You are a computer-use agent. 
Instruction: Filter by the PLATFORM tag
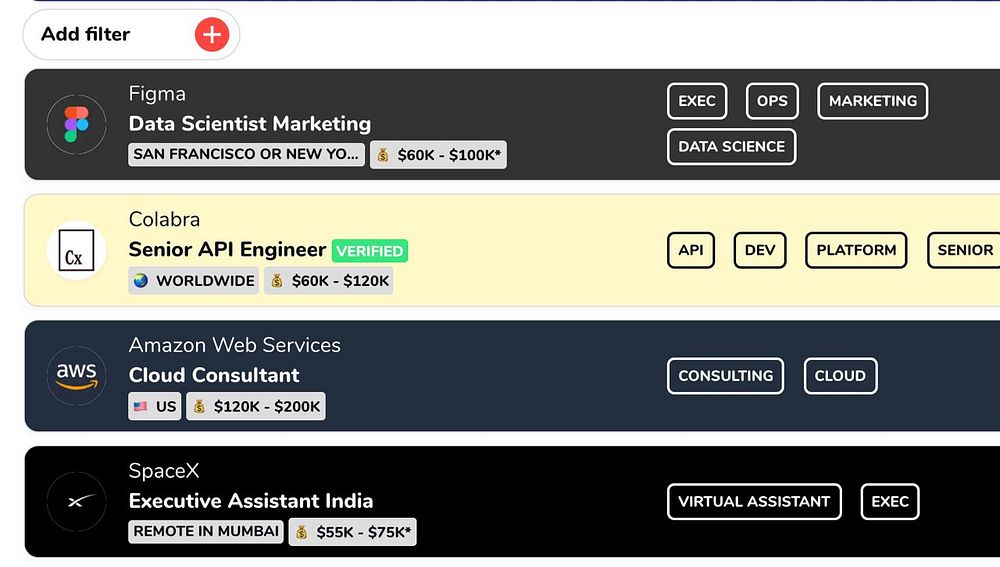pyautogui.click(x=856, y=250)
